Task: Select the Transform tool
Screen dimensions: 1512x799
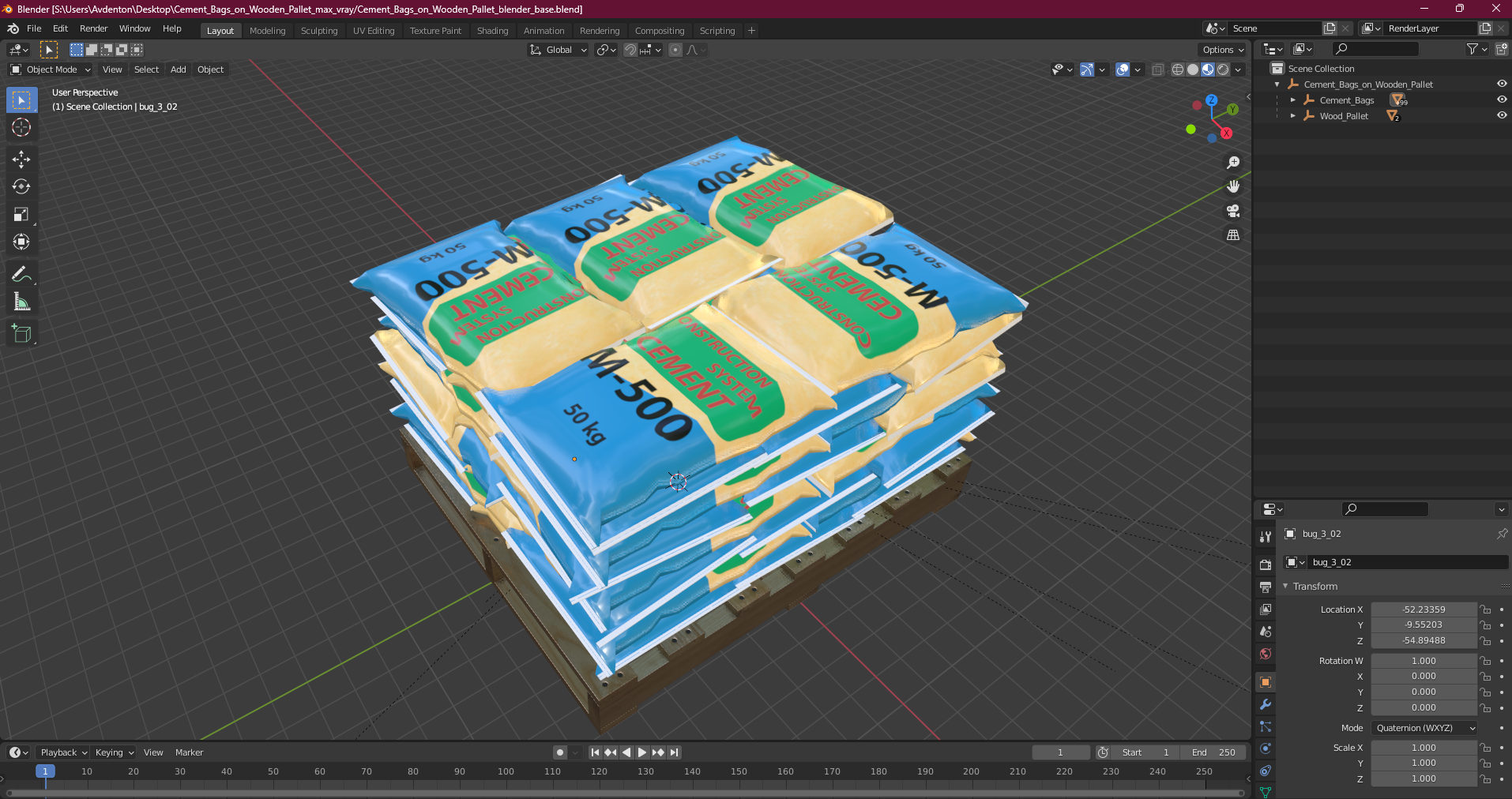Action: point(21,242)
